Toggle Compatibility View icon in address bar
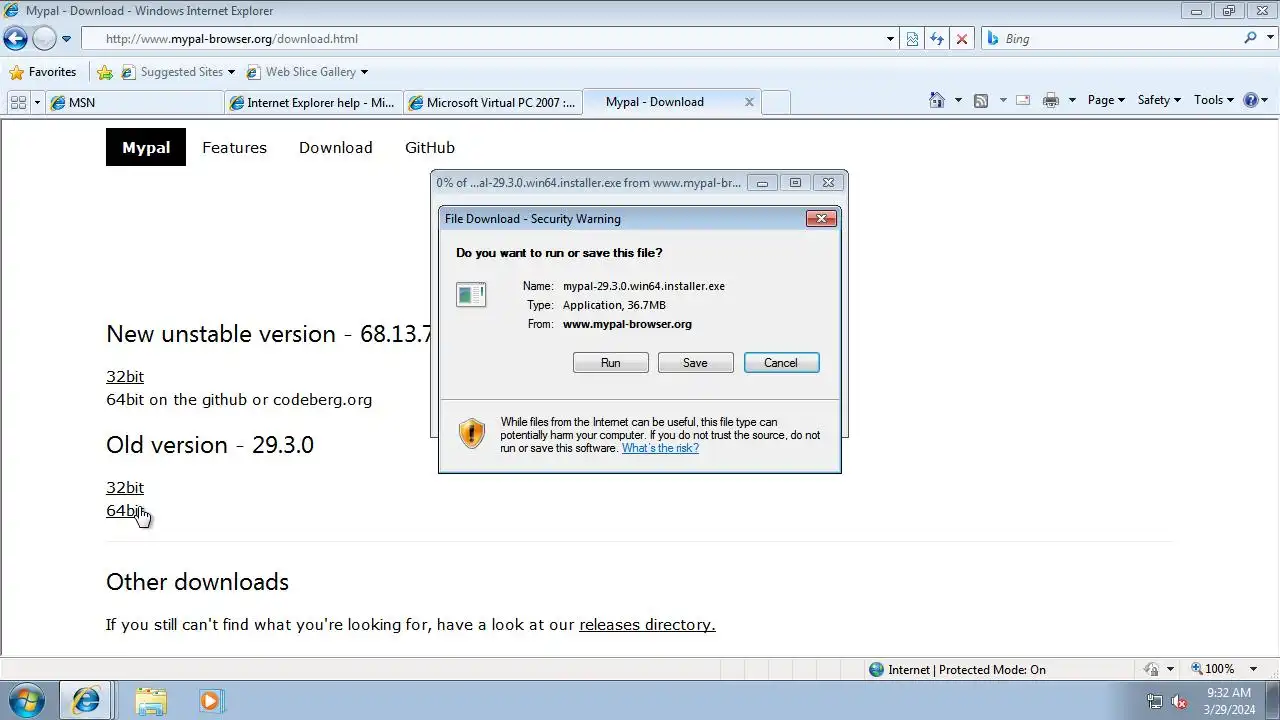 coord(912,39)
